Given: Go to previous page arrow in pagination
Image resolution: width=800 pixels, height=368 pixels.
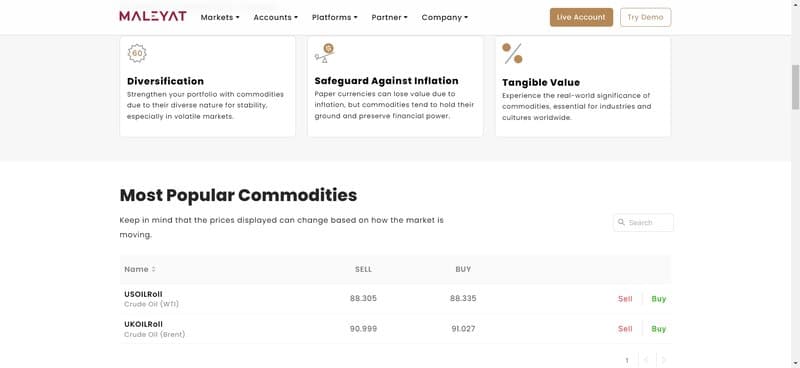Looking at the screenshot, I should [x=646, y=360].
